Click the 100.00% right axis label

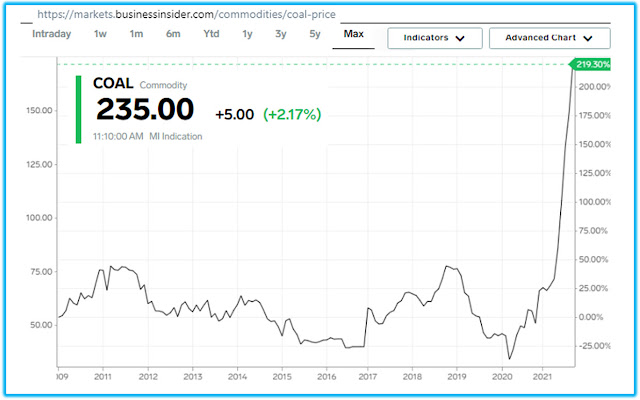594,202
